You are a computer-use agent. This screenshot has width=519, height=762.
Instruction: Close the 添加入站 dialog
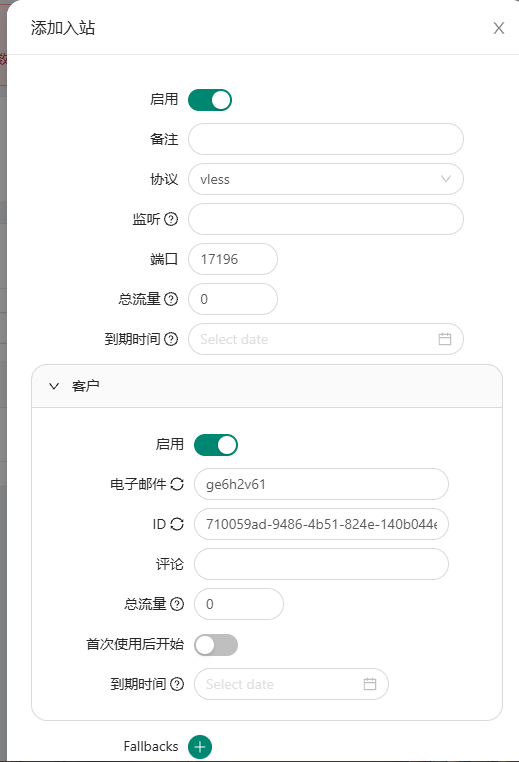tap(499, 28)
